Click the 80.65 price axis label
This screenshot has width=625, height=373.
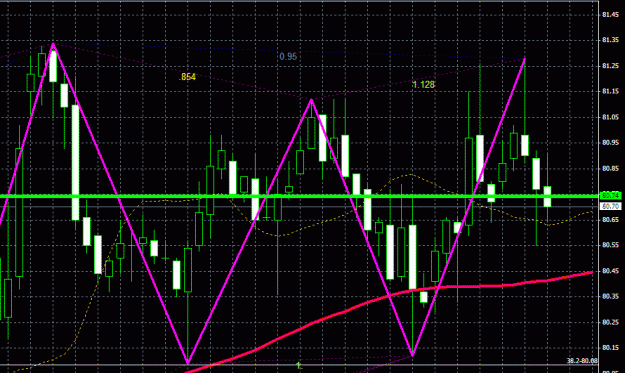pyautogui.click(x=610, y=219)
